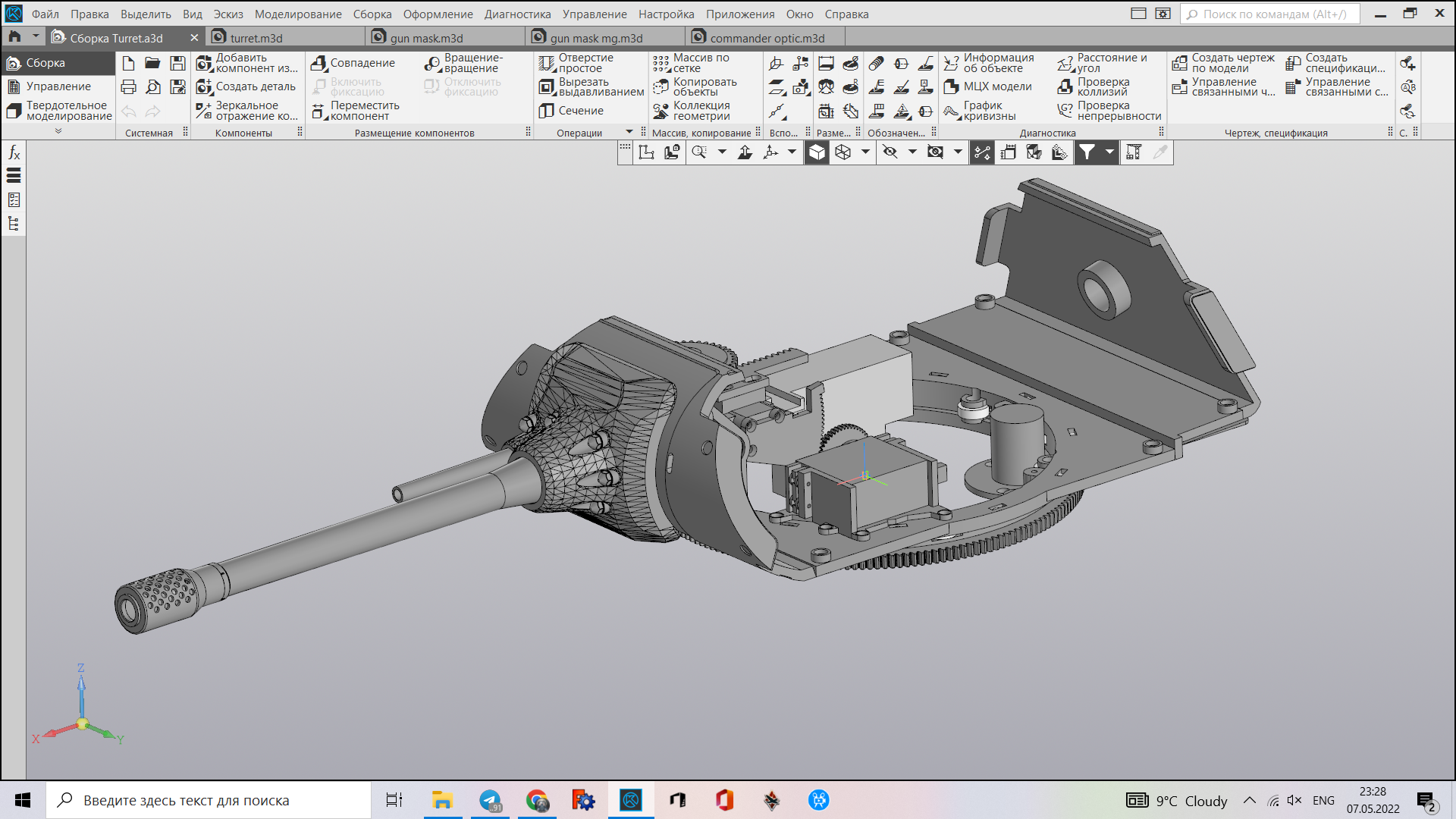Screen dimensions: 1456x819
Task: Toggle the filter funnel button
Action: 1087,152
